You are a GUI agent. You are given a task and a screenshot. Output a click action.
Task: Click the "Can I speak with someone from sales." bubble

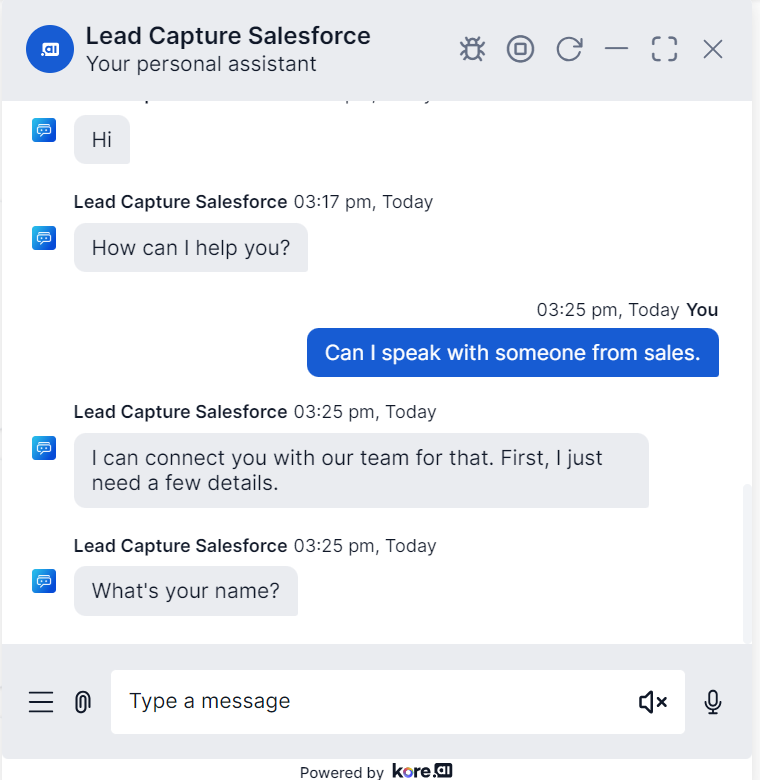[x=512, y=353]
